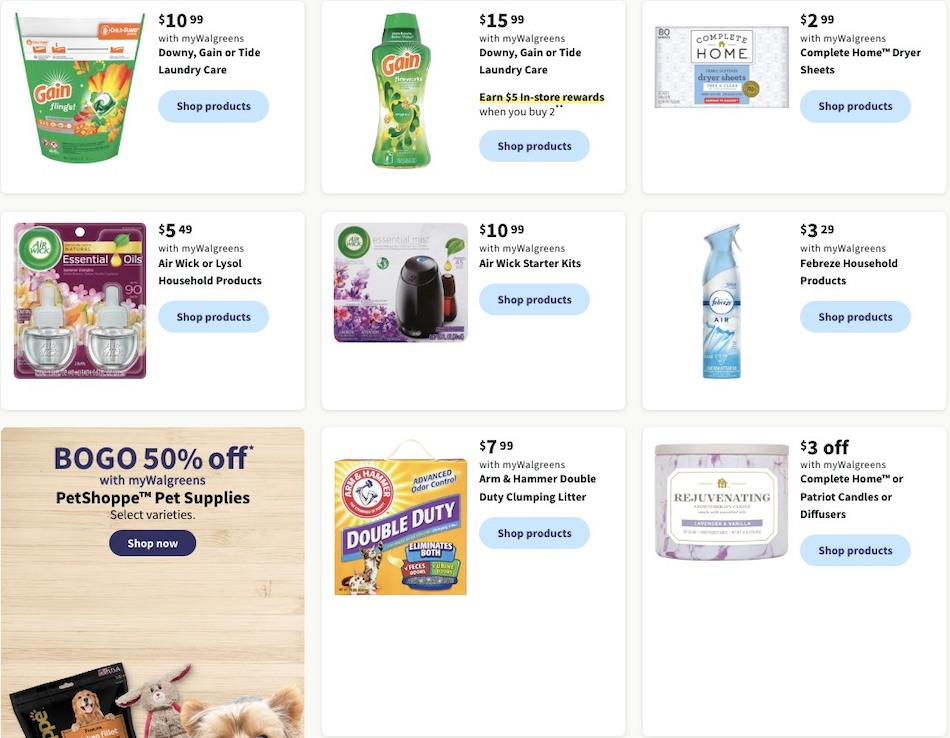Open the Rejuvenating Lavender Vanilla candle image
Screen dimensions: 950x738
click(x=721, y=500)
